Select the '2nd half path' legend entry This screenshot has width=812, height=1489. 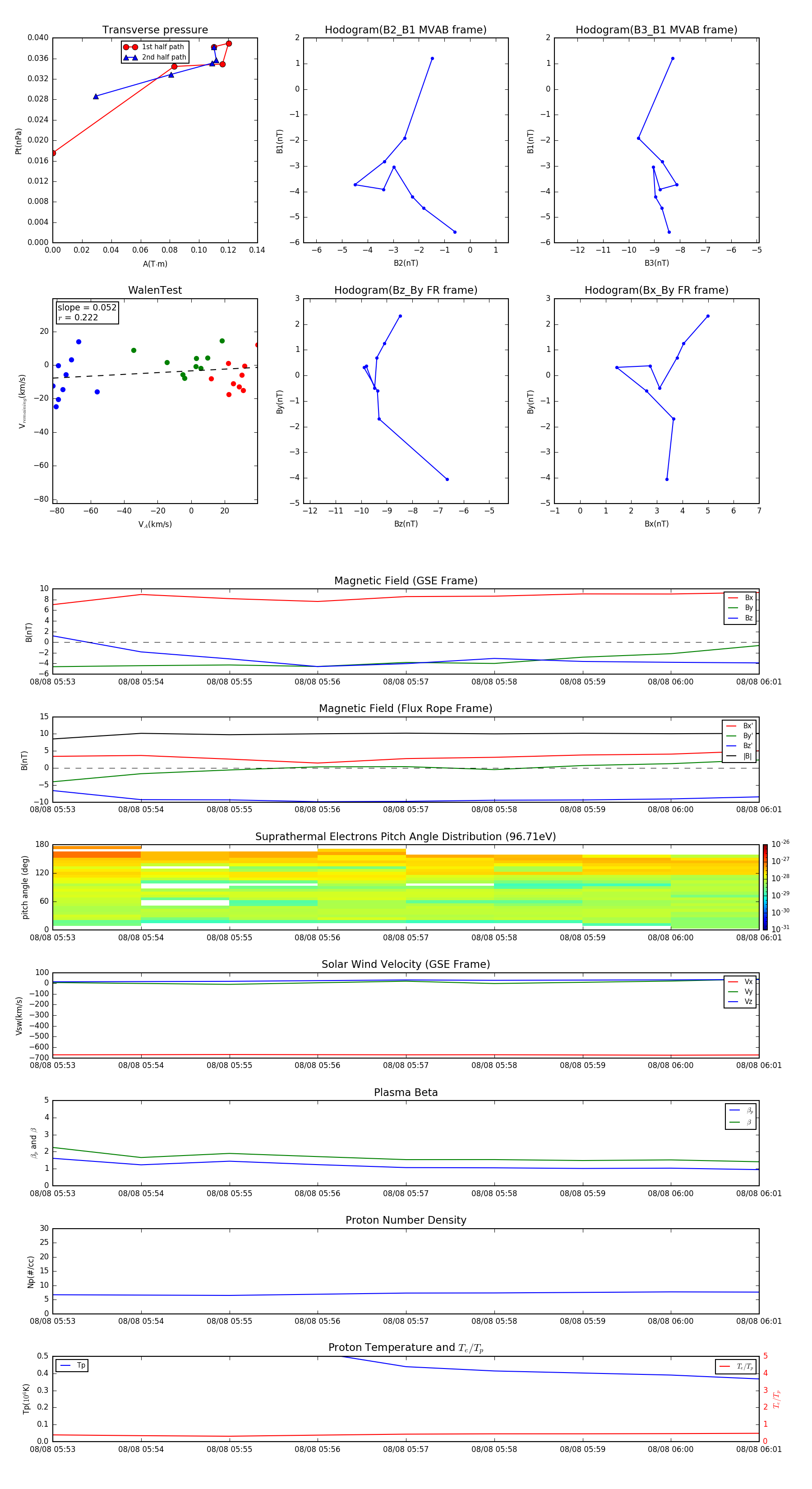[156, 57]
